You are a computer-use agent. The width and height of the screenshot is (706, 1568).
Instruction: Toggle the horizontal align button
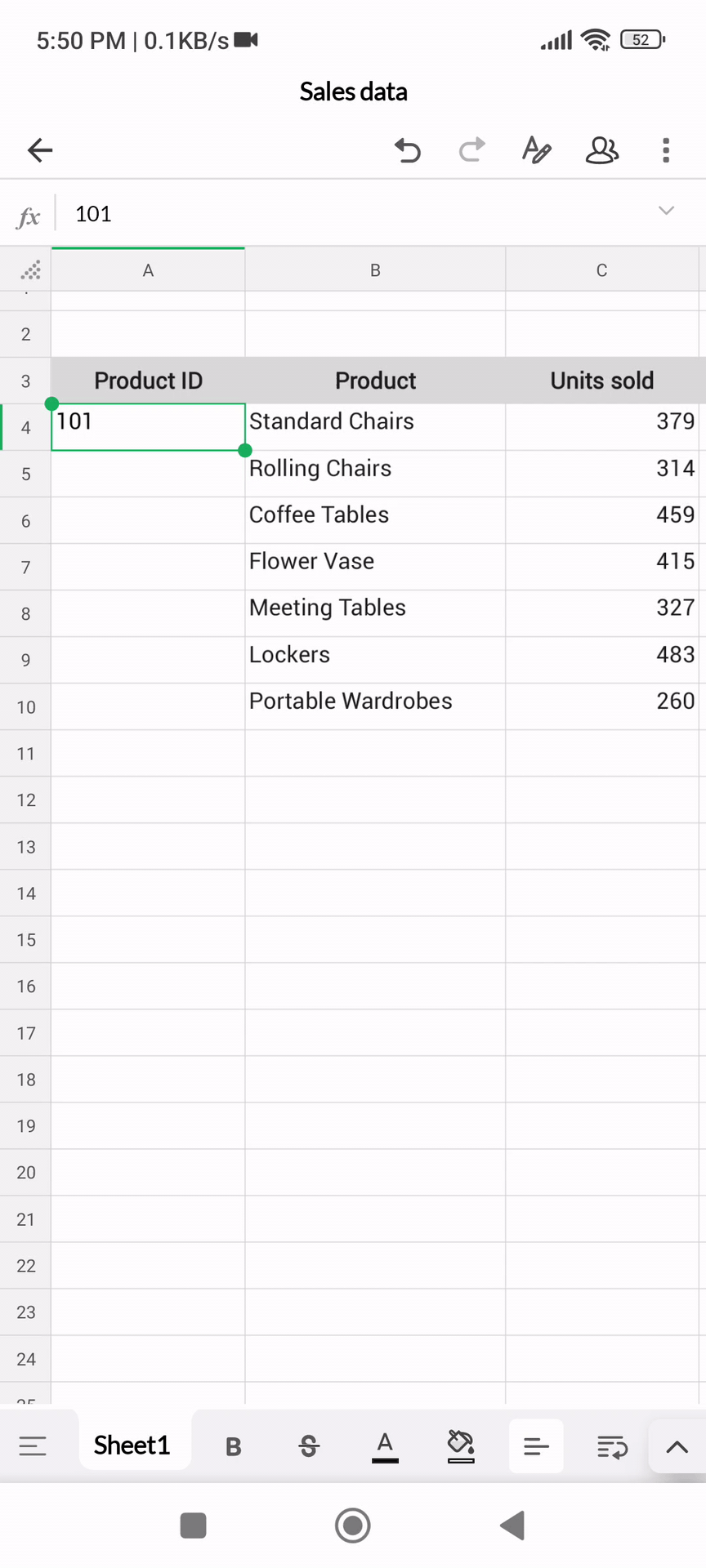coord(536,1447)
